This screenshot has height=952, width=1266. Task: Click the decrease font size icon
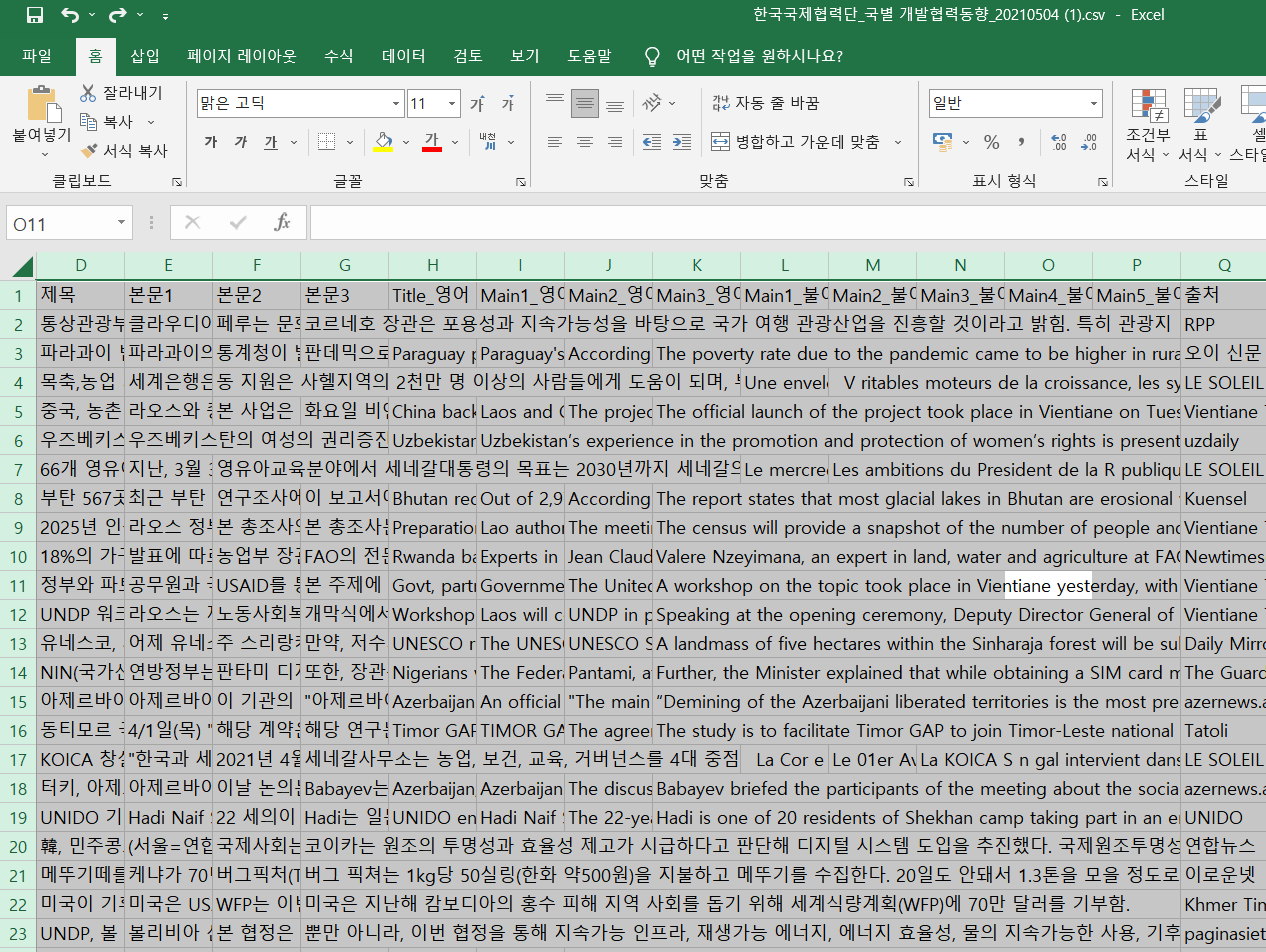point(508,104)
